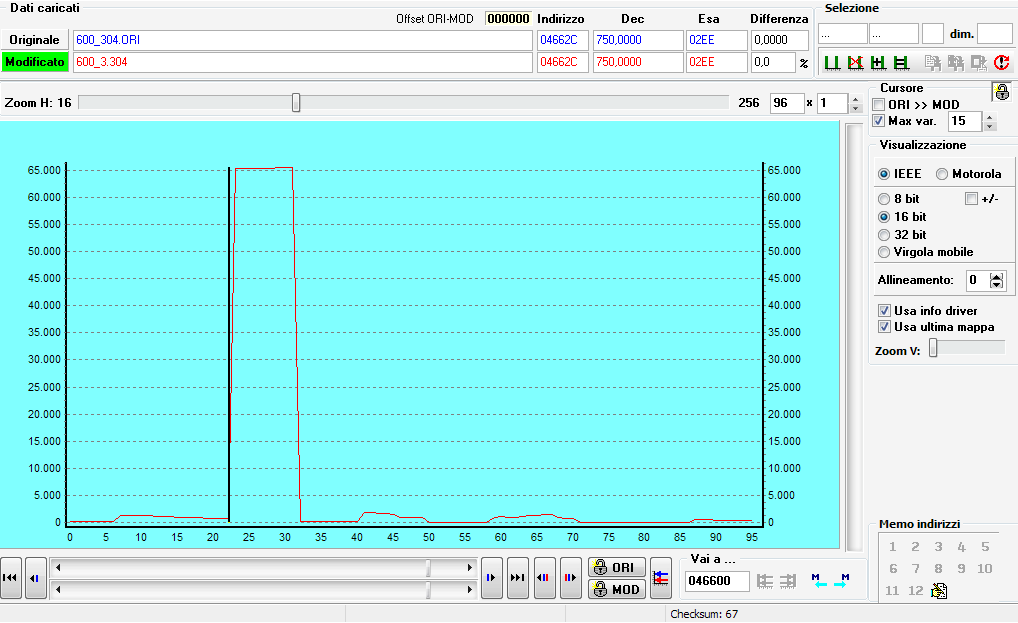The height and width of the screenshot is (623, 1018).
Task: Select the 32 bit radio option
Action: pos(884,235)
